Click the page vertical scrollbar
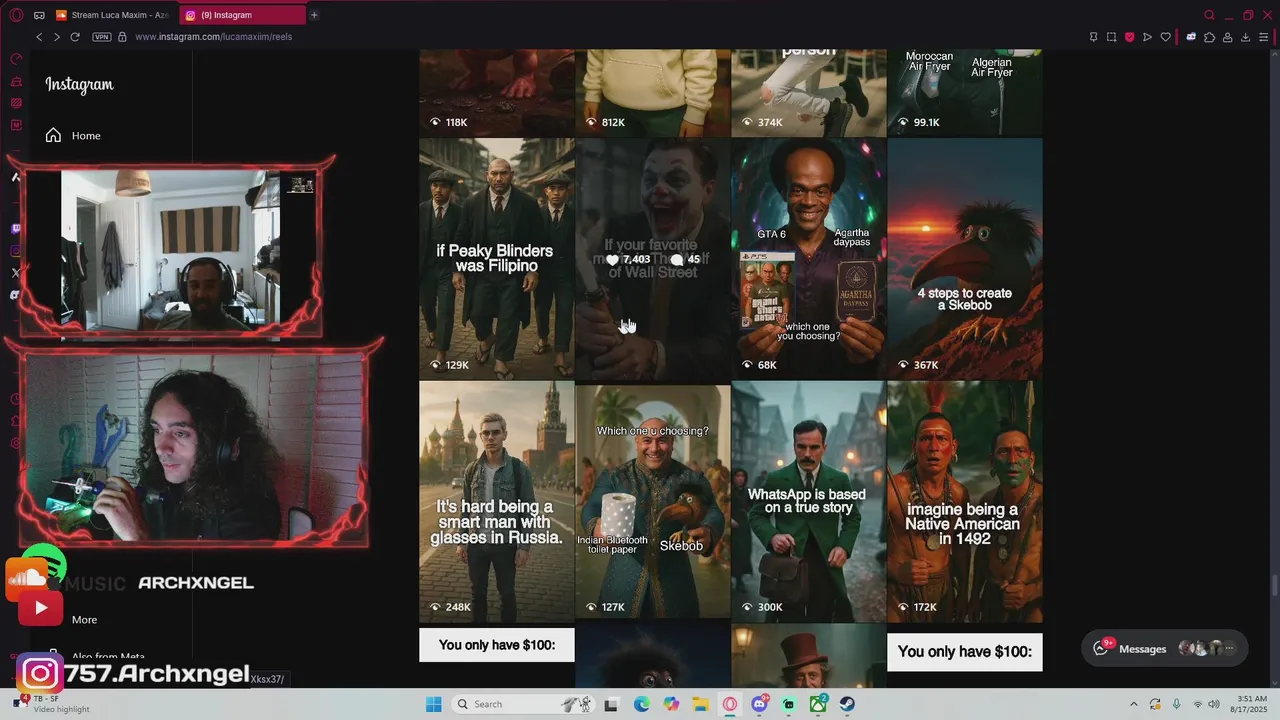The height and width of the screenshot is (720, 1280). point(1274,584)
